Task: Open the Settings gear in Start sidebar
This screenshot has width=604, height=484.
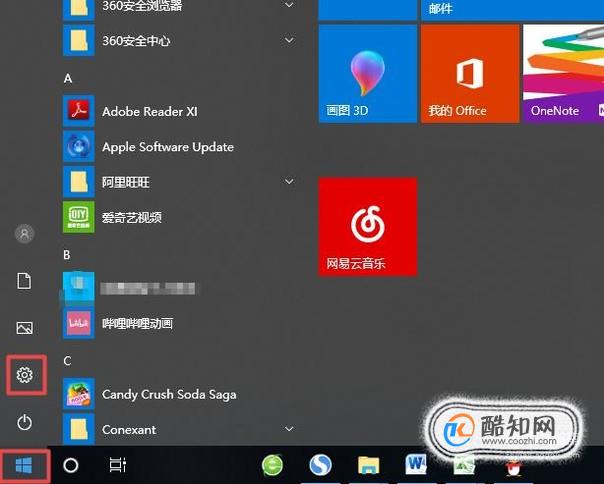Action: tap(25, 375)
